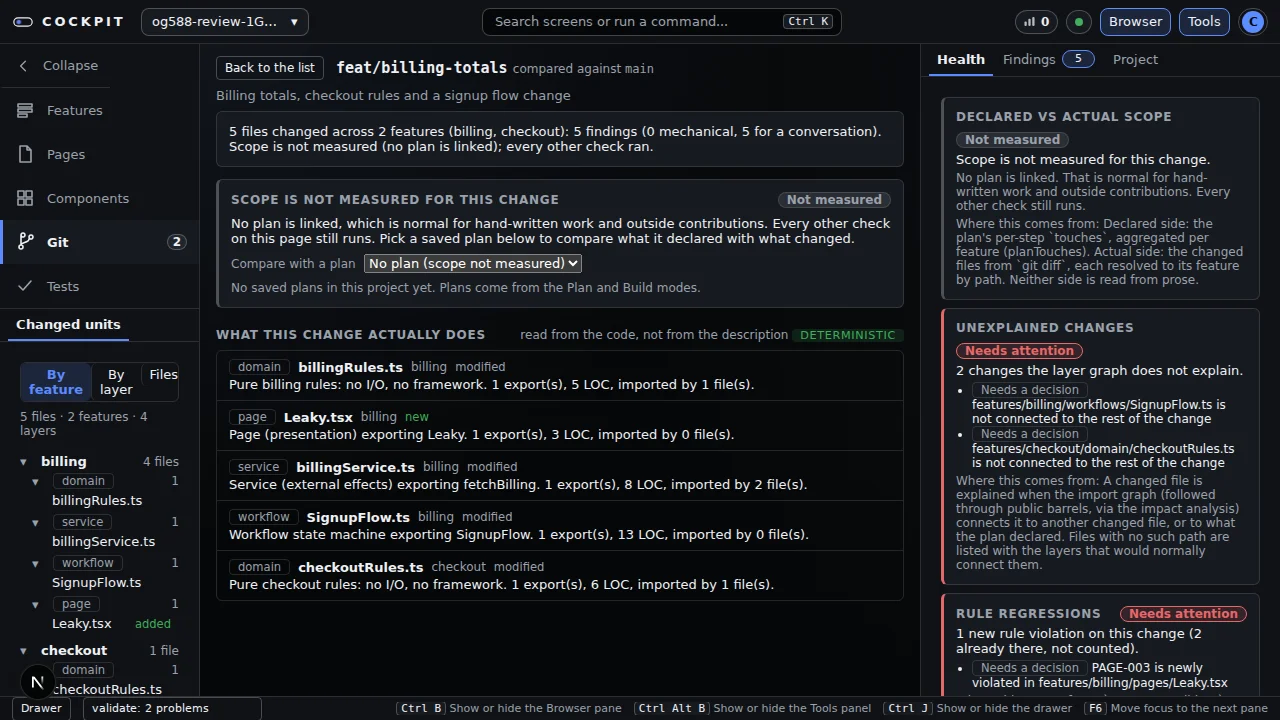Click the Back to the list button

[x=270, y=68]
